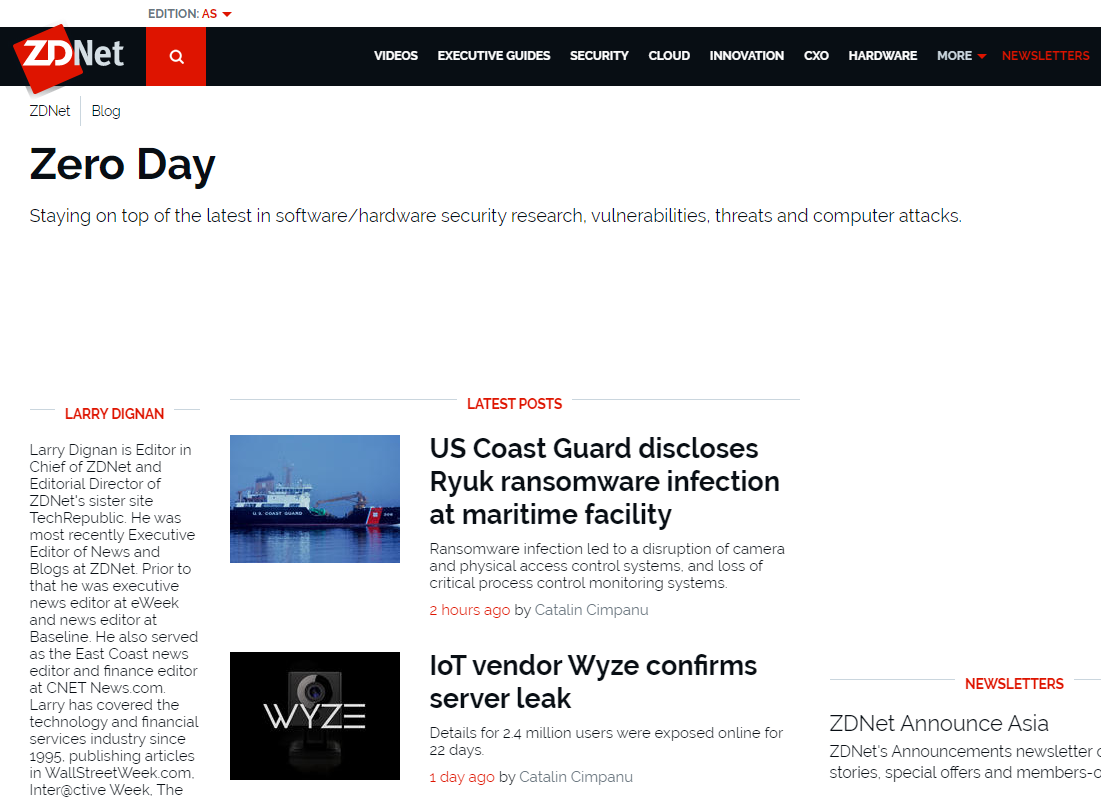
Task: Open the Wyze camera thumbnail
Action: [315, 716]
